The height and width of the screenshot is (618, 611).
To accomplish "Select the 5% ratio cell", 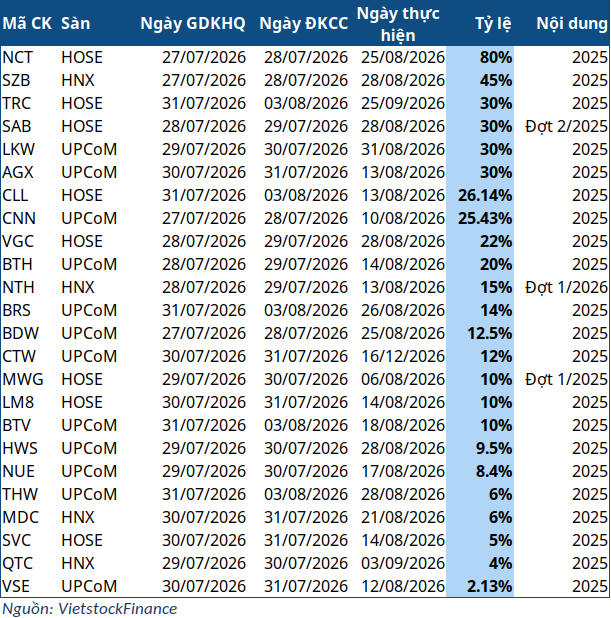I will pyautogui.click(x=500, y=540).
